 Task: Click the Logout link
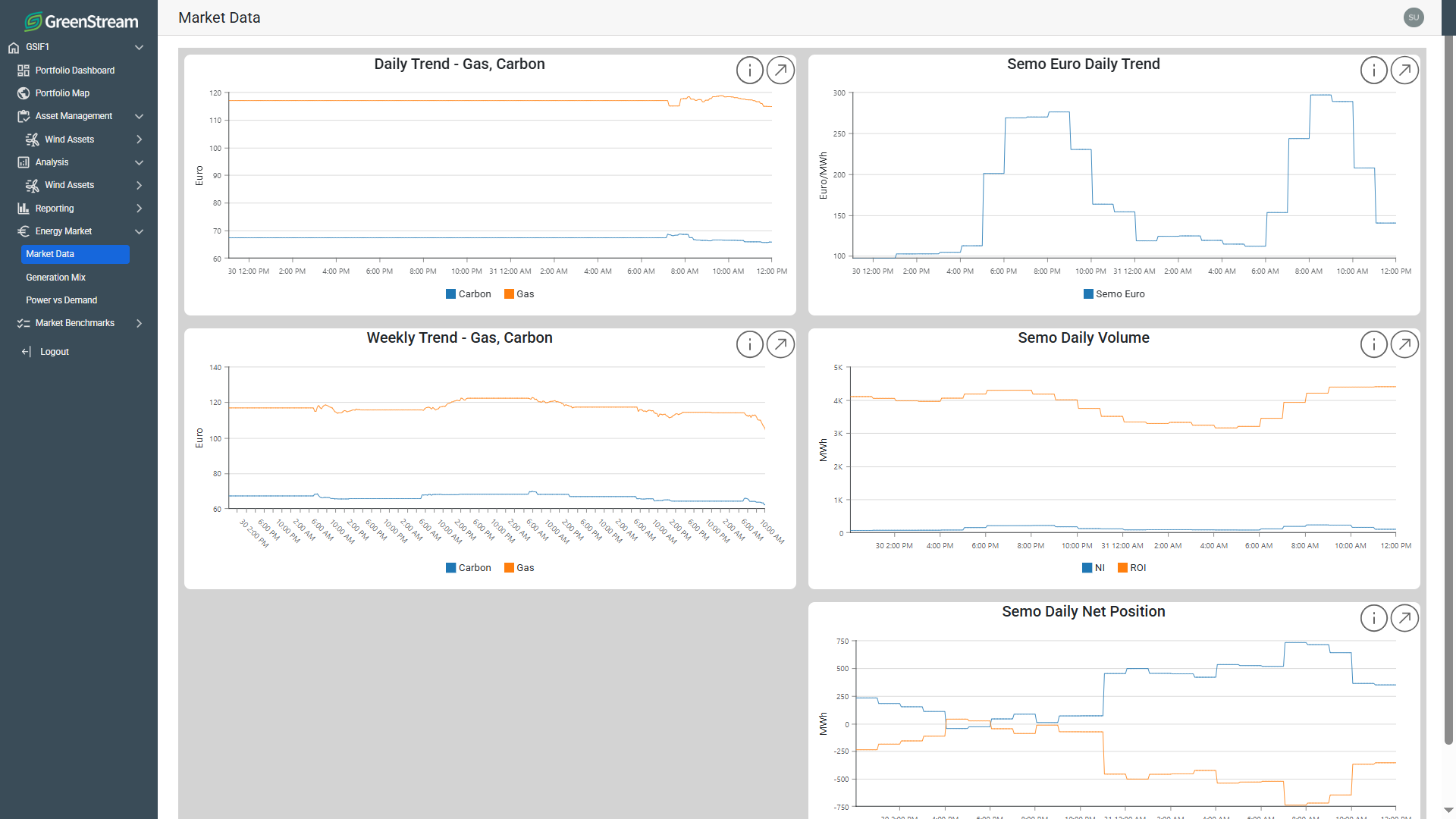pyautogui.click(x=54, y=352)
